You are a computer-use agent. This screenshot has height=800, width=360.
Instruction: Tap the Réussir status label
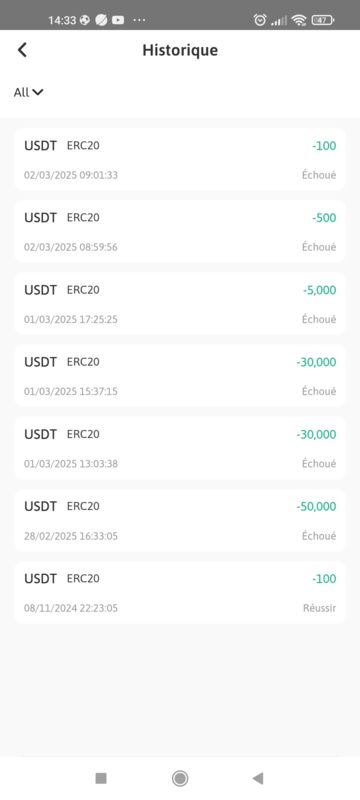click(x=320, y=608)
